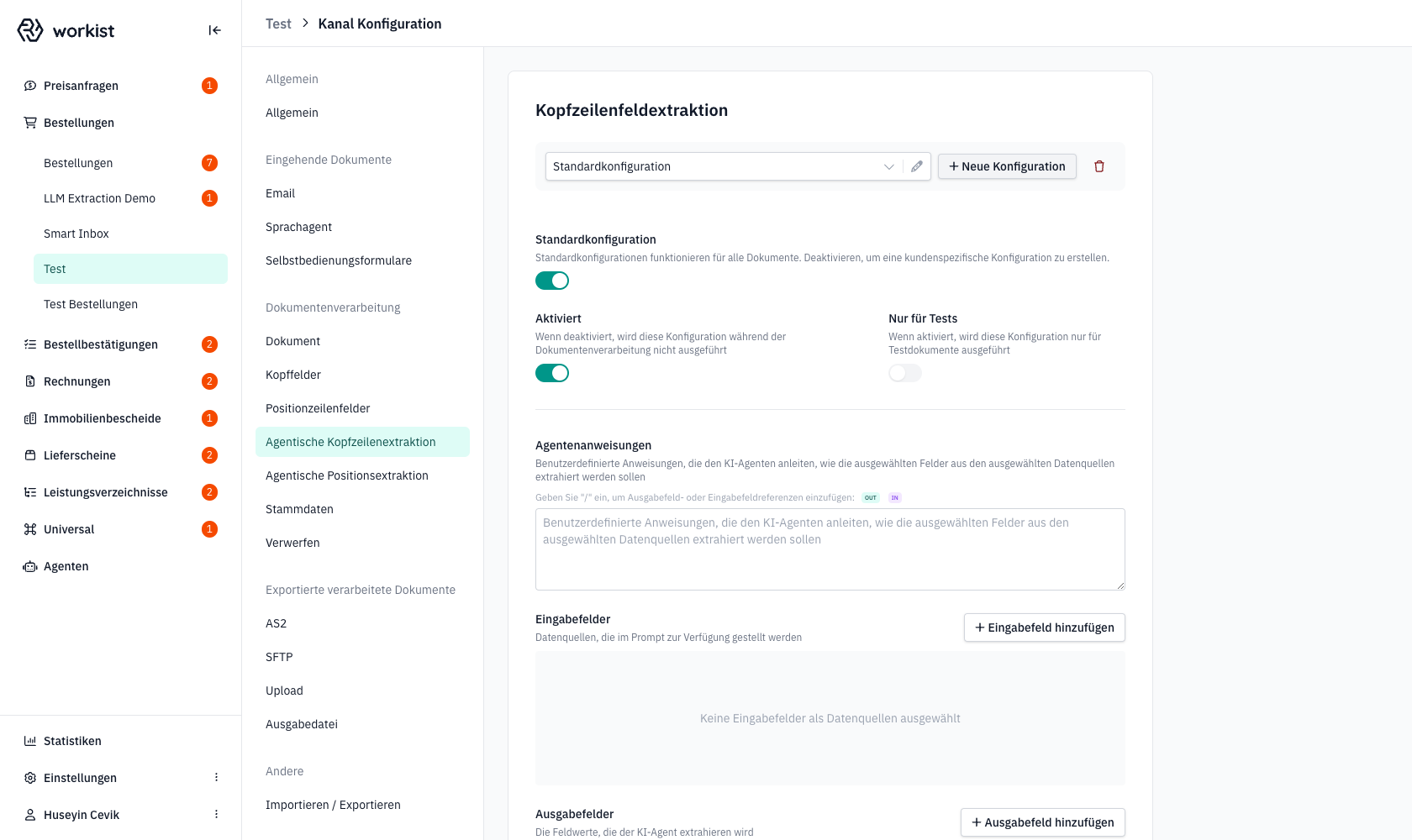
Task: Toggle the Aktiviert switch off
Action: click(x=552, y=373)
